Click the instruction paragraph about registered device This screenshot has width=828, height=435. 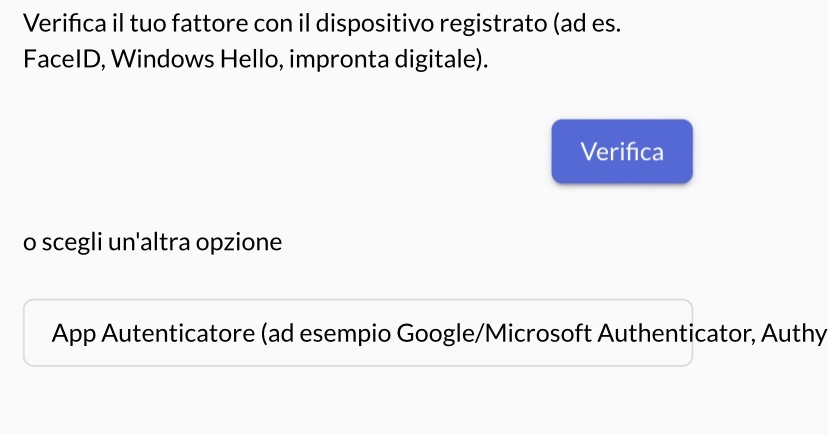[x=320, y=40]
